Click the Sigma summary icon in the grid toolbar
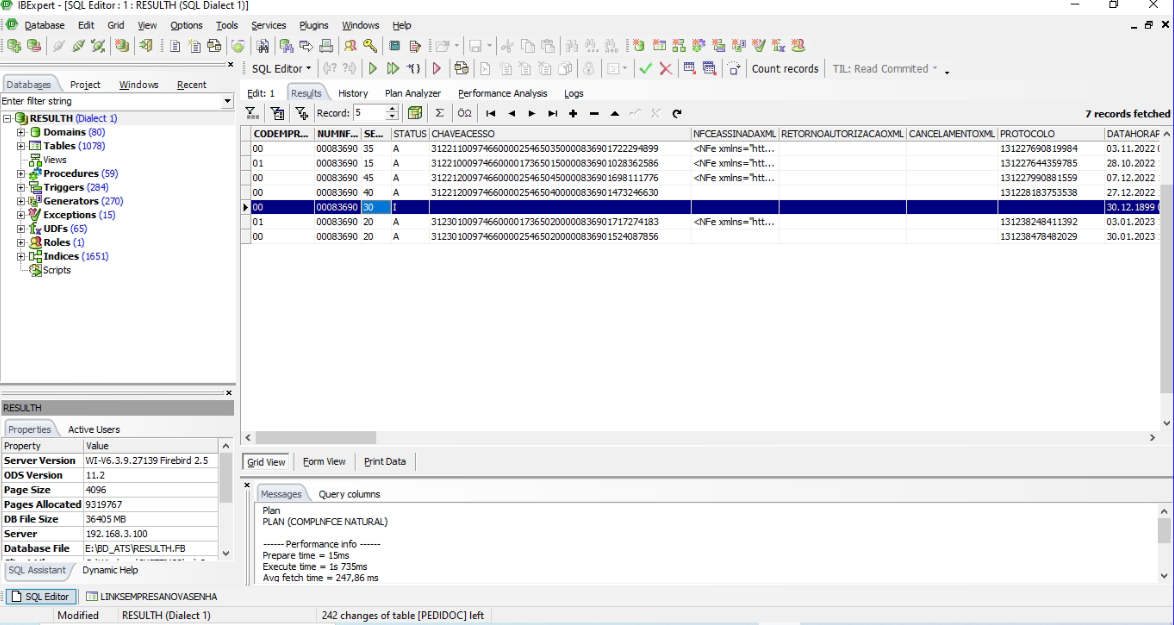 440,113
